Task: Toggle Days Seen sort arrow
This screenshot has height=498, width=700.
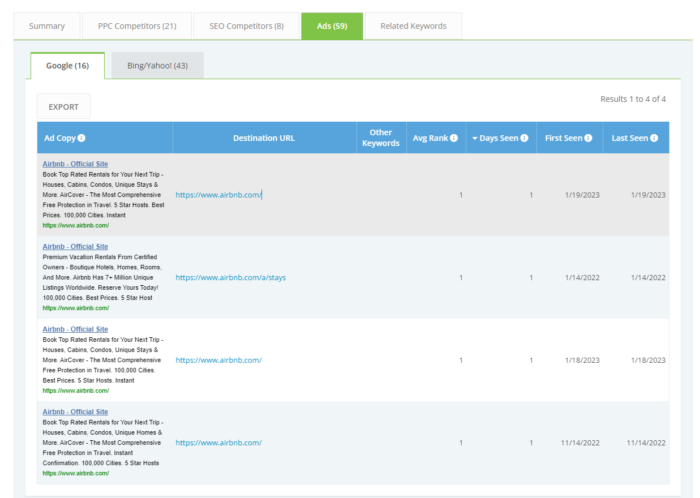Action: (475, 138)
